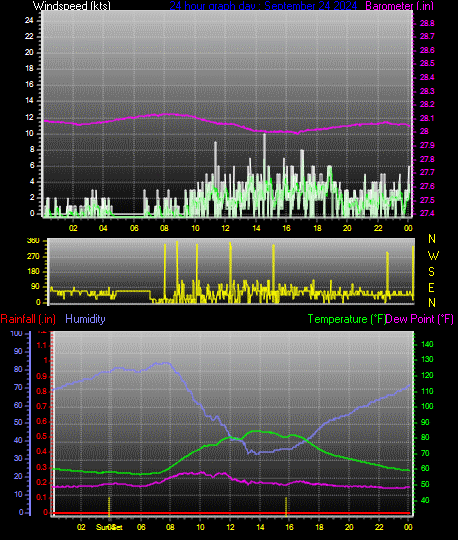This screenshot has height=540, width=458.
Task: Click the blue "Humidity" legend label
Action: pyautogui.click(x=85, y=319)
